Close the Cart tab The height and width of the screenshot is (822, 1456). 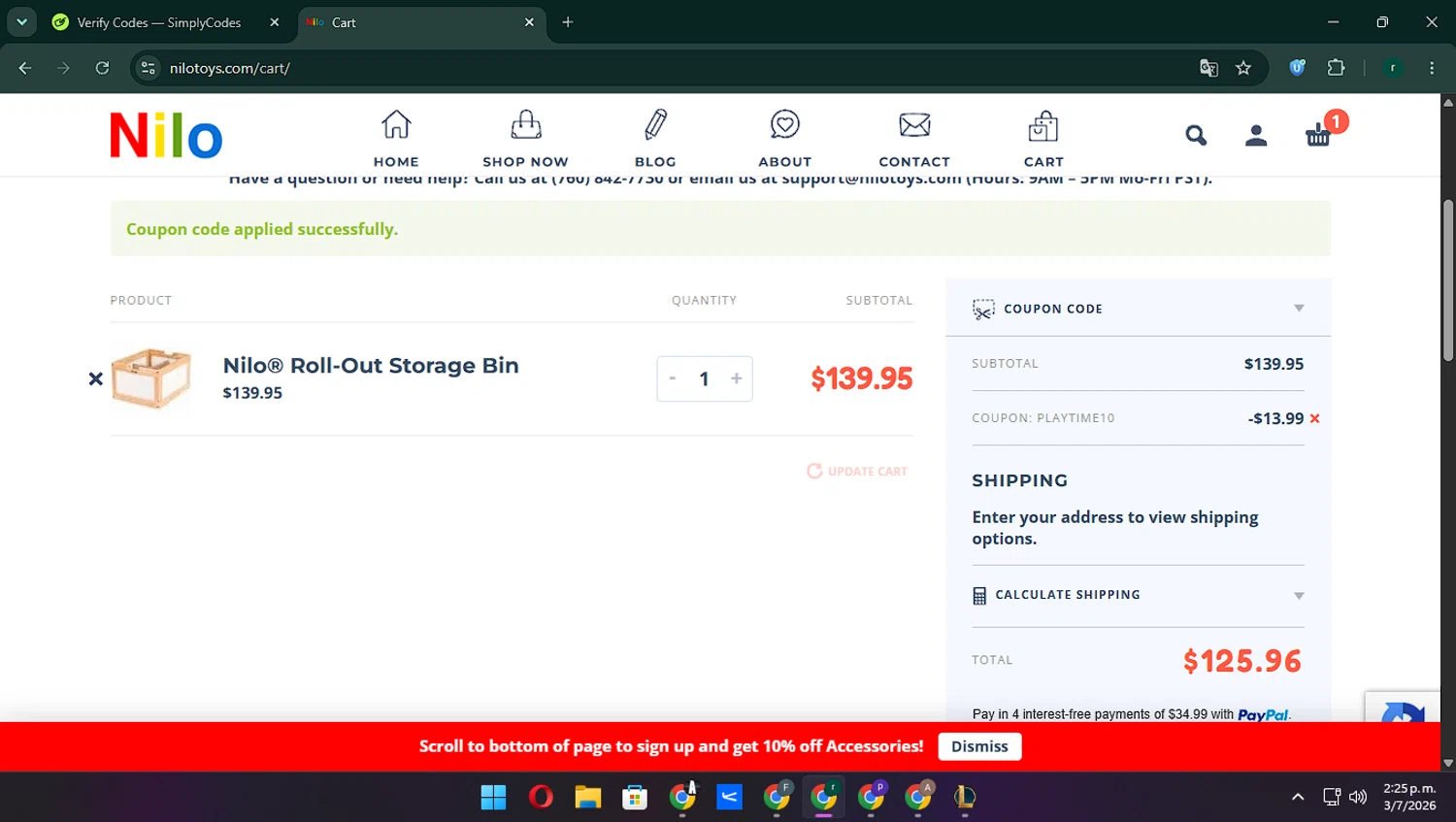[x=529, y=22]
